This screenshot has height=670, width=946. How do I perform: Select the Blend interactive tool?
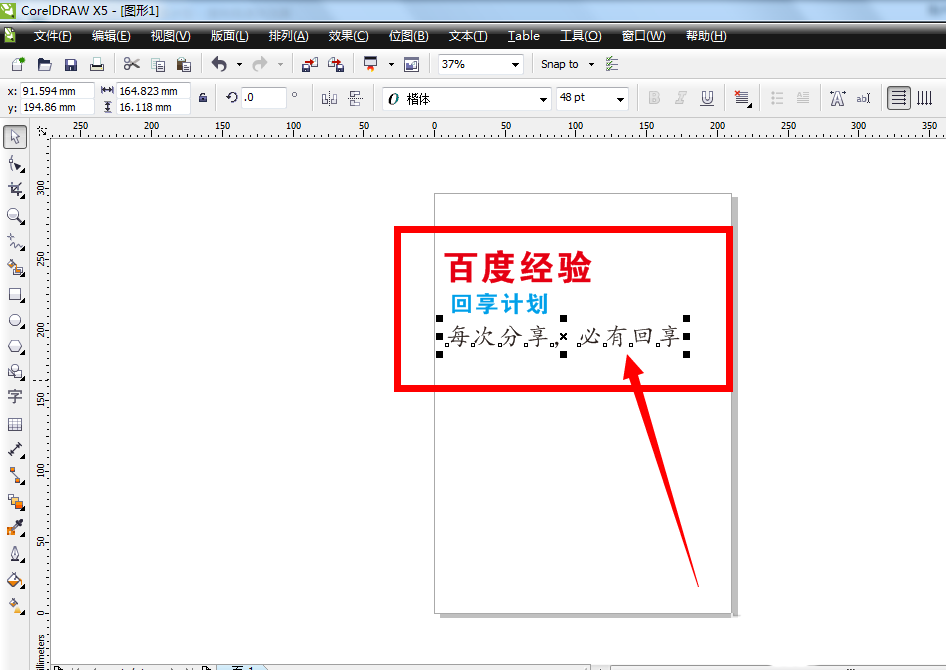click(x=15, y=502)
